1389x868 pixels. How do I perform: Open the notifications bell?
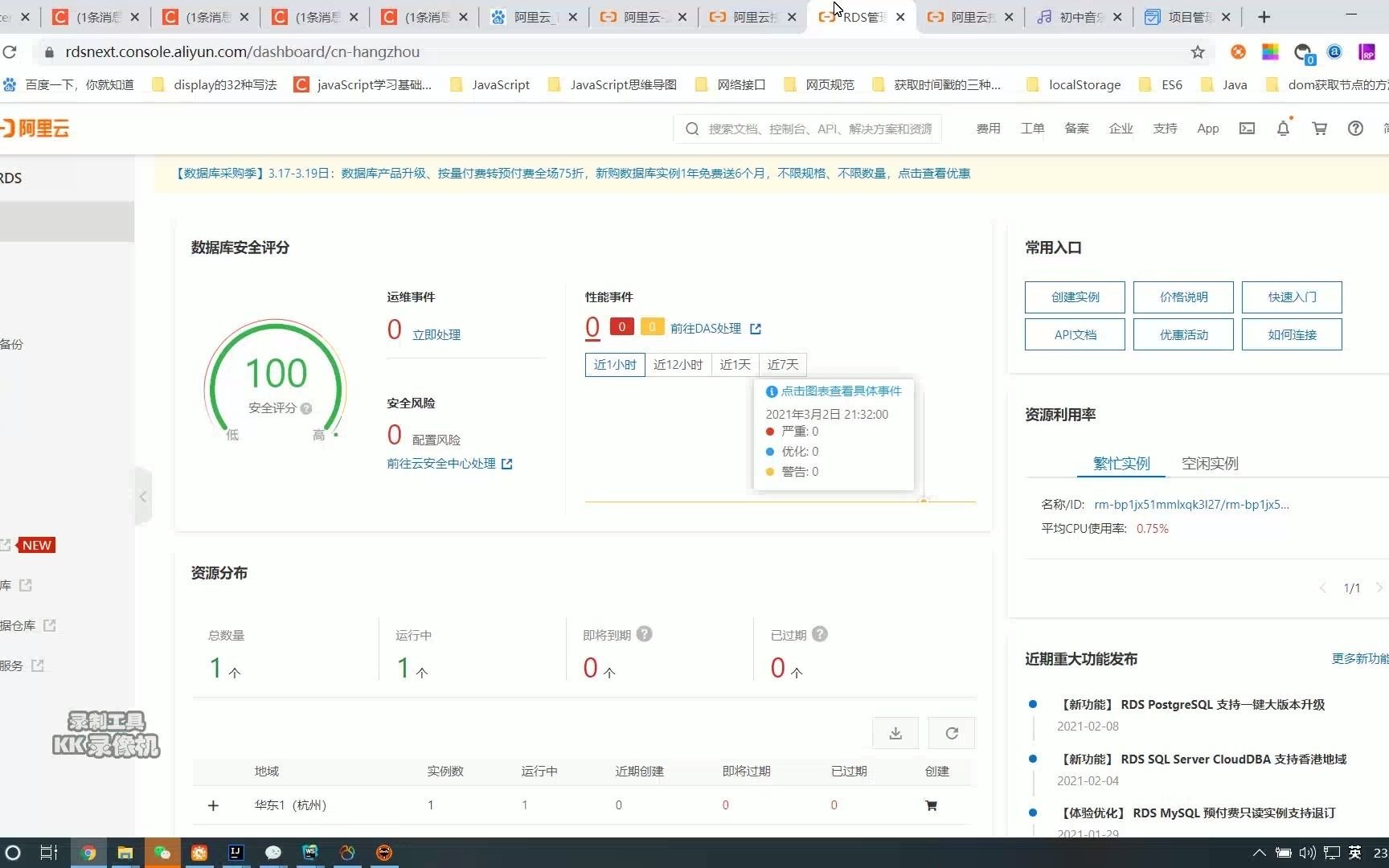(x=1283, y=129)
